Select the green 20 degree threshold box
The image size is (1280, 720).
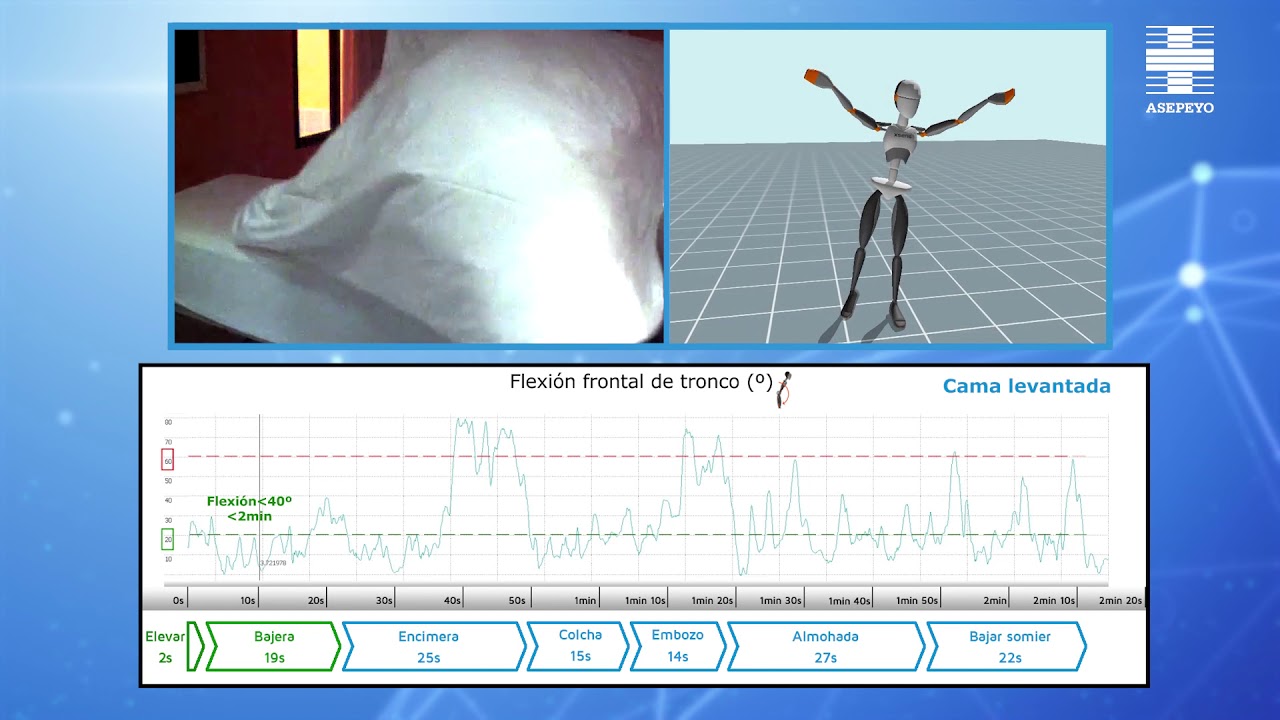pyautogui.click(x=167, y=539)
